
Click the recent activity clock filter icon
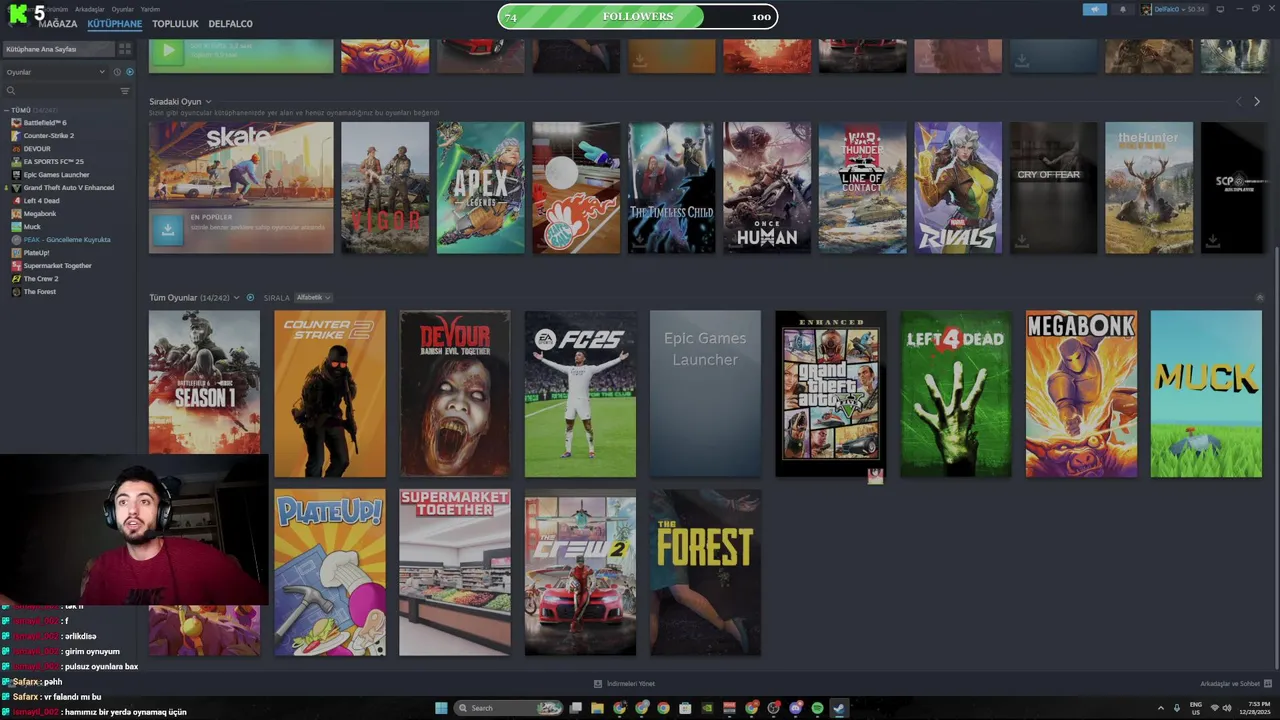point(117,72)
